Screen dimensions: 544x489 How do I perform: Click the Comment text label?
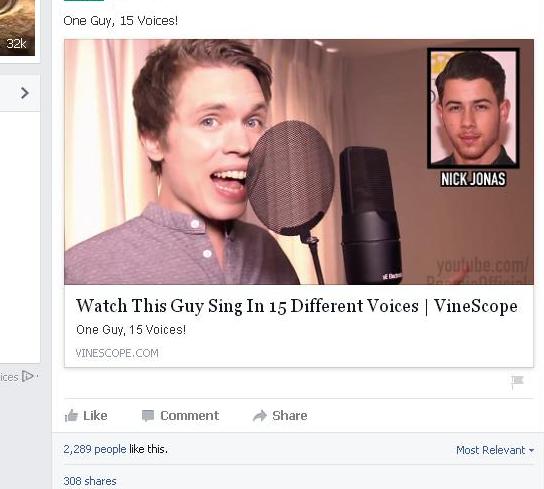pyautogui.click(x=189, y=415)
